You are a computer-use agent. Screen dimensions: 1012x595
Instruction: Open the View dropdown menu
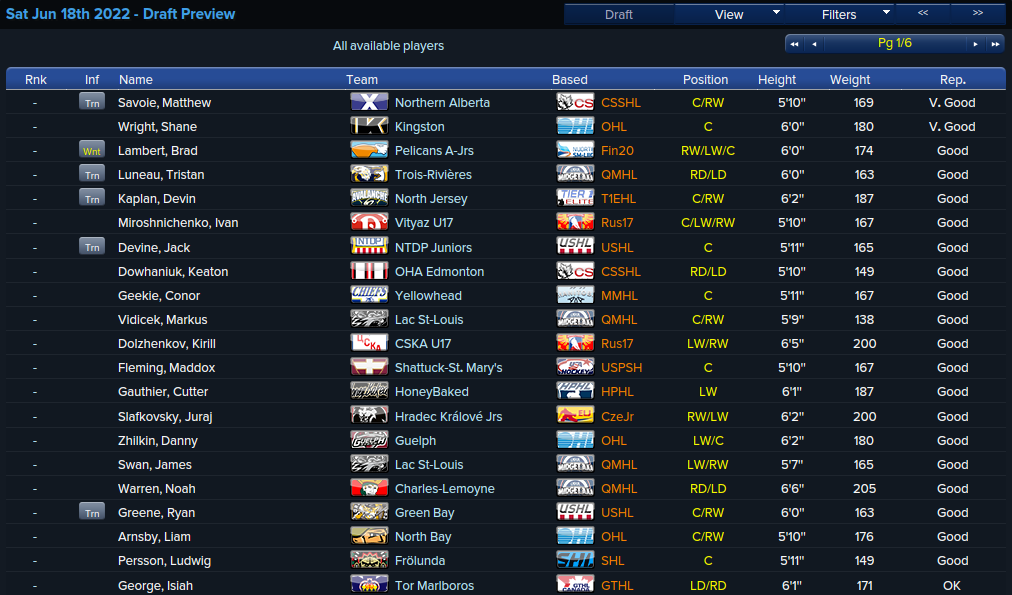coord(729,14)
